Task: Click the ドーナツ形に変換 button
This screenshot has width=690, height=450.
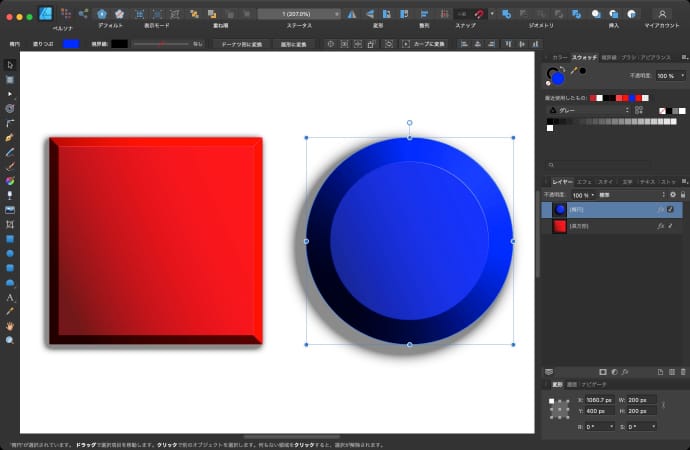Action: click(241, 44)
